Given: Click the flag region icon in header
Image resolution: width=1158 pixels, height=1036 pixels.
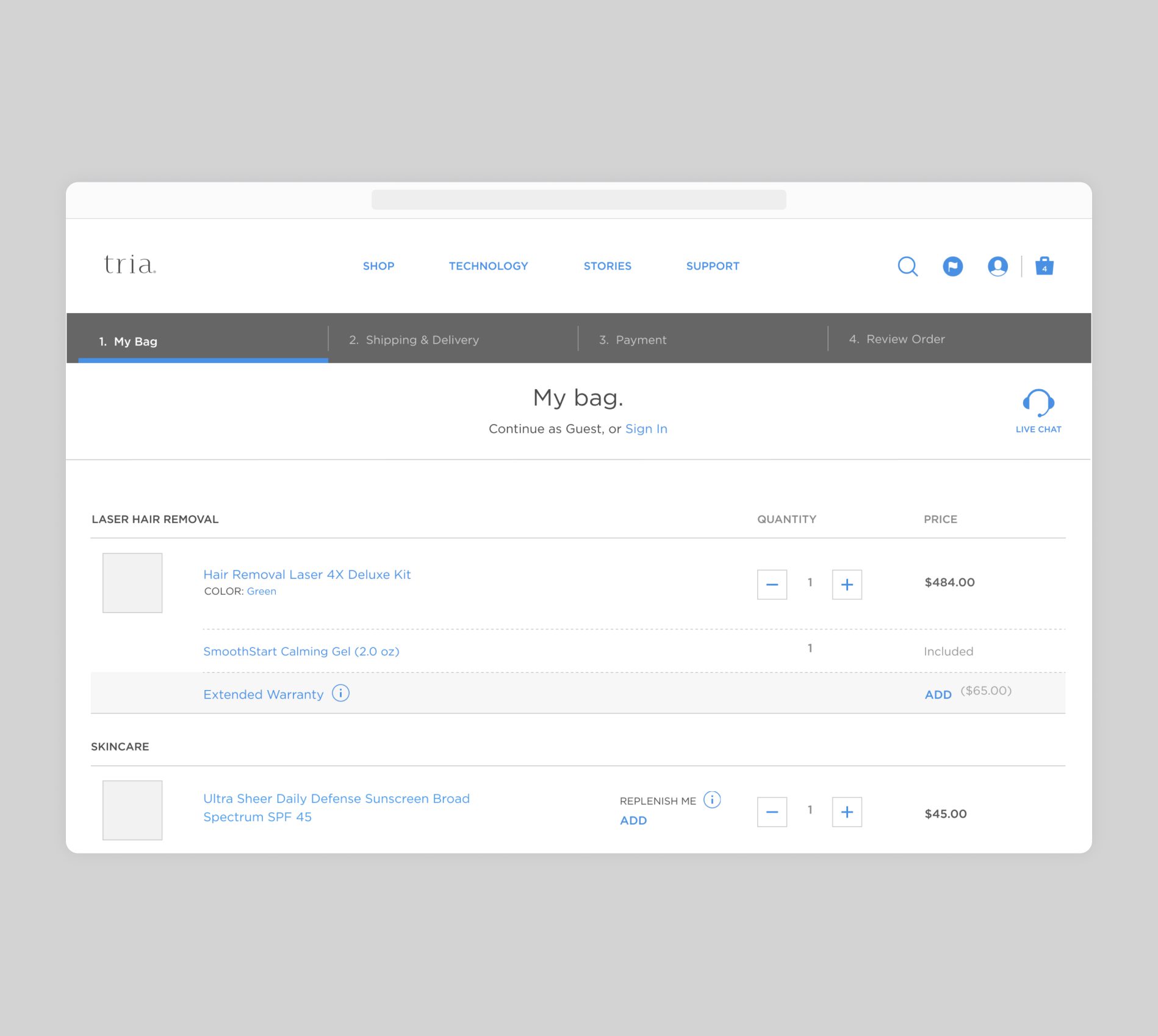Looking at the screenshot, I should coord(952,266).
